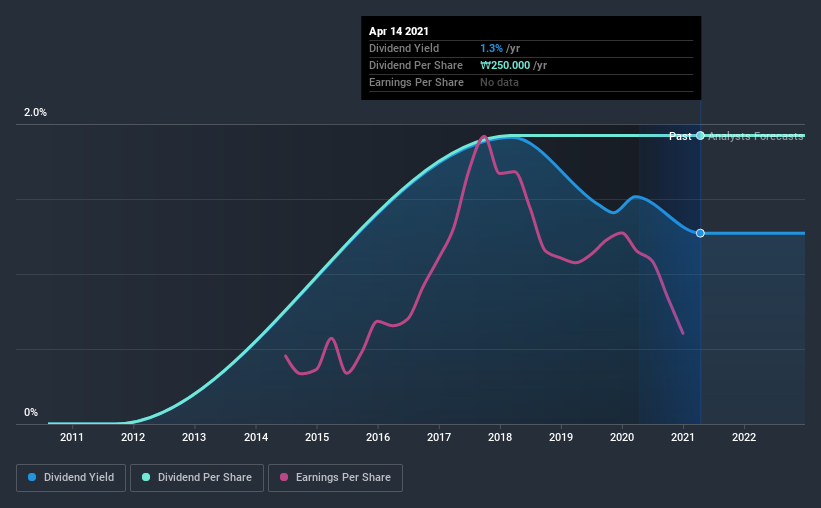This screenshot has height=508, width=821.
Task: Select the teal marker next to Past label
Action: pyautogui.click(x=700, y=136)
